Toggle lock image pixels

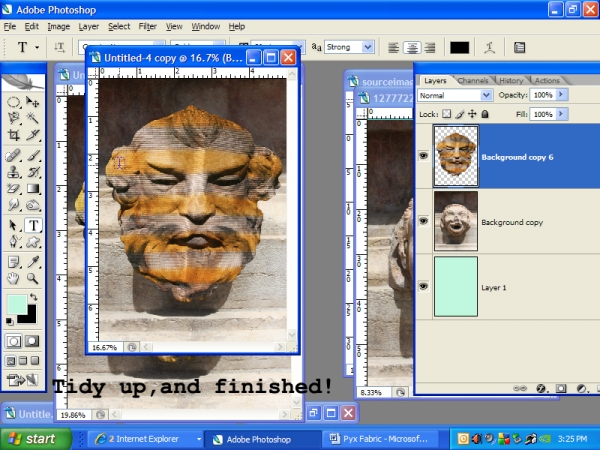click(x=460, y=114)
